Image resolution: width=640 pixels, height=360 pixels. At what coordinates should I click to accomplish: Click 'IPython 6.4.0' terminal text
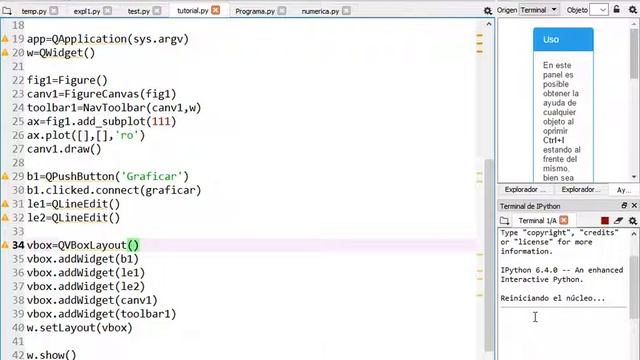(529, 270)
